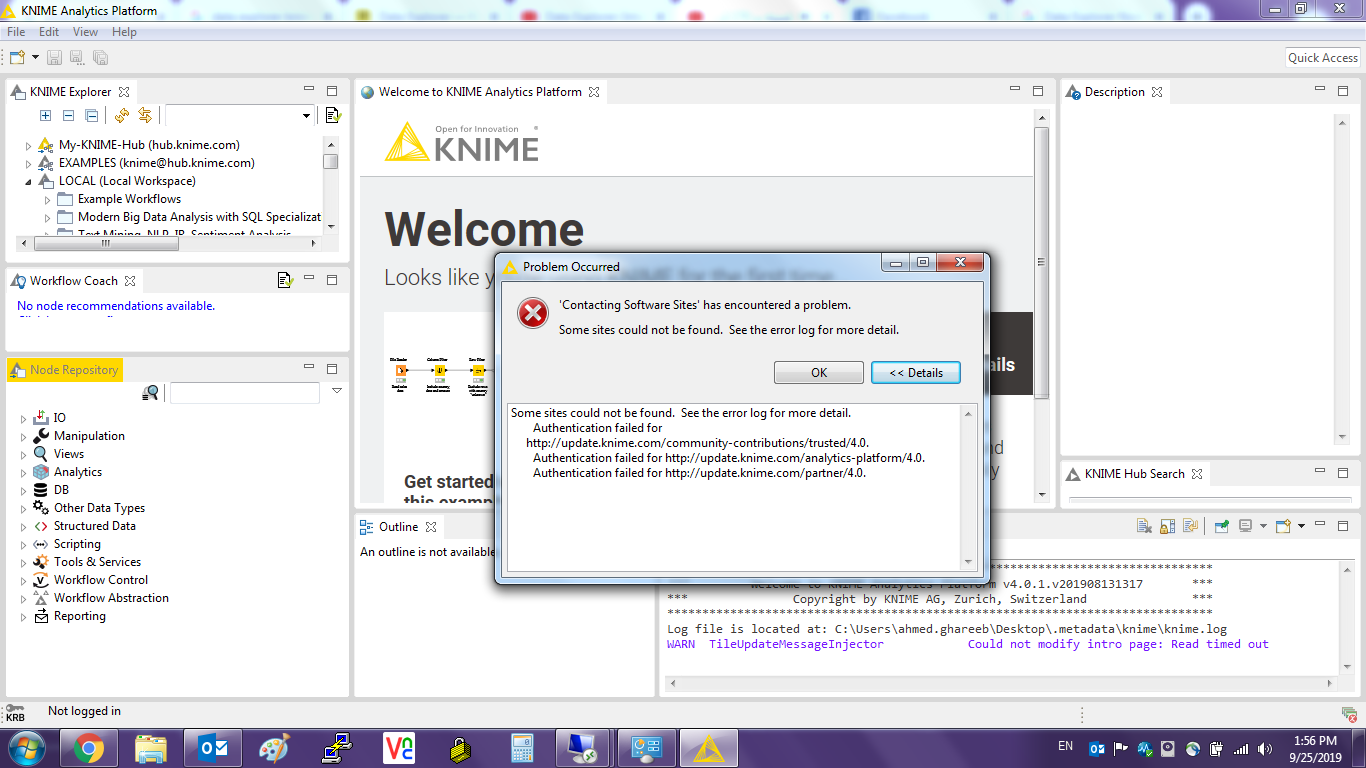Open the View menu
The image size is (1366, 768).
pos(86,32)
